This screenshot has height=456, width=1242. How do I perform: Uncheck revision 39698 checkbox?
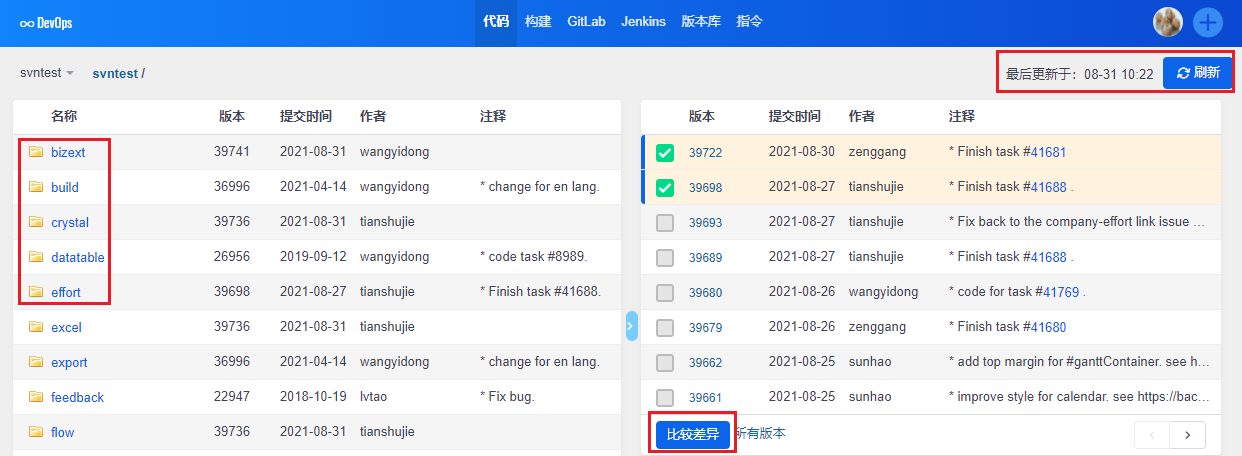coord(665,187)
